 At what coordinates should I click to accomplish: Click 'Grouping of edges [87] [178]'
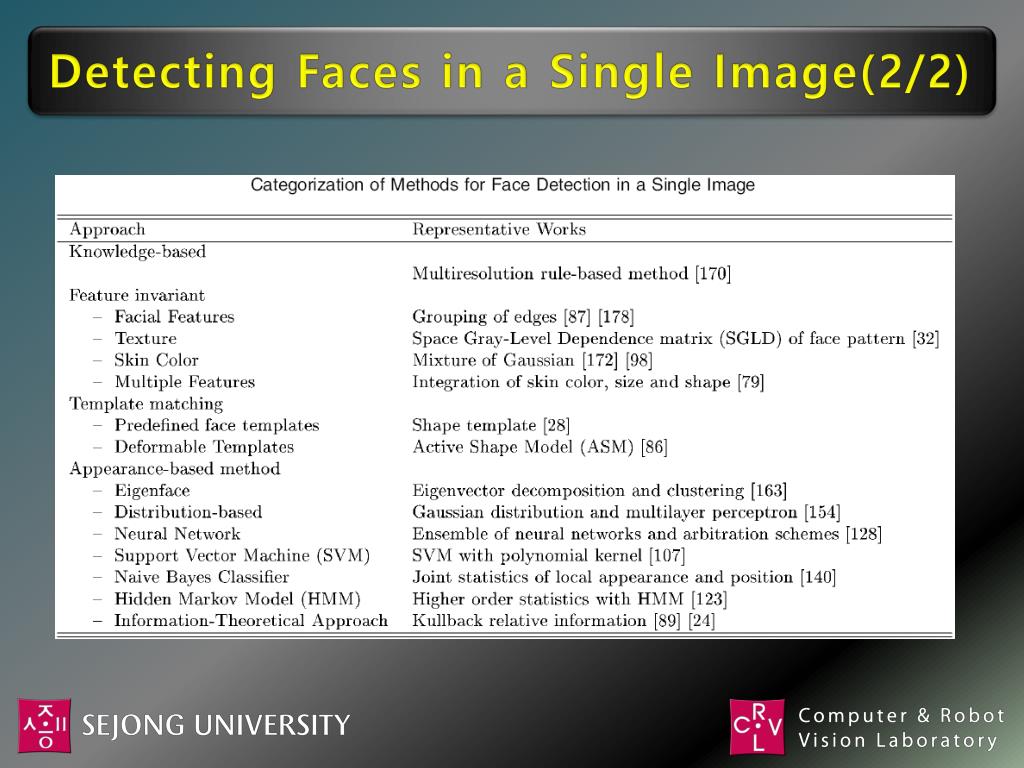pyautogui.click(x=523, y=317)
